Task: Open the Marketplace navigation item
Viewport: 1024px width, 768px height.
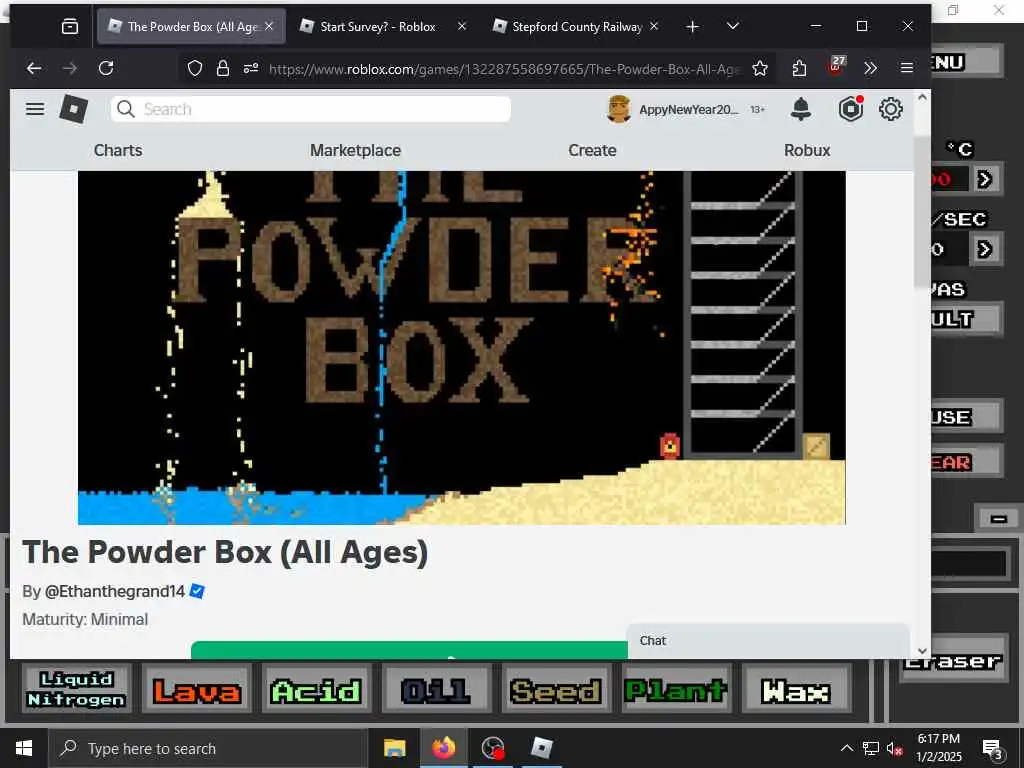Action: pyautogui.click(x=355, y=150)
